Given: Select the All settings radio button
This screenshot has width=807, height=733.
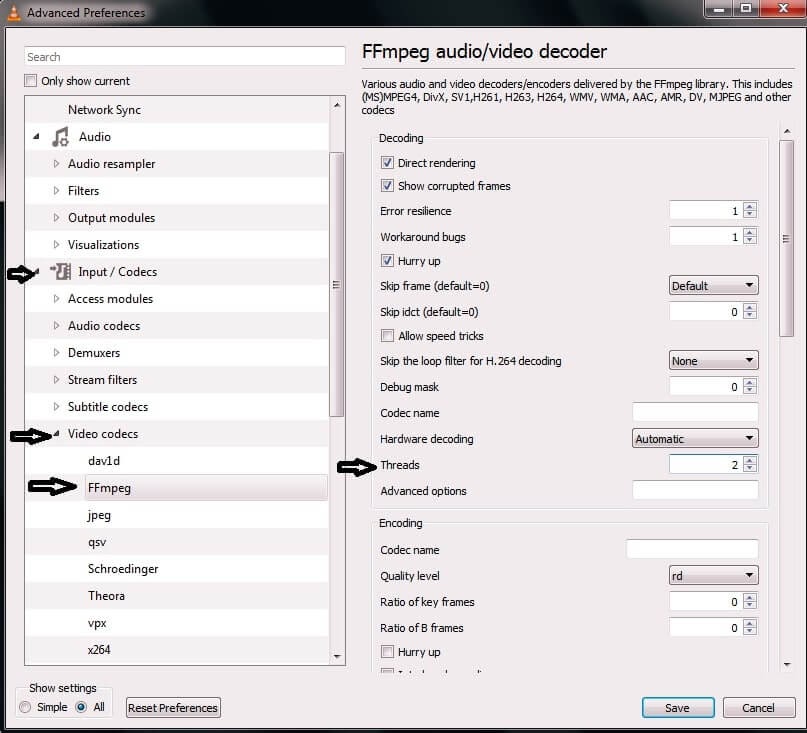Looking at the screenshot, I should (81, 707).
